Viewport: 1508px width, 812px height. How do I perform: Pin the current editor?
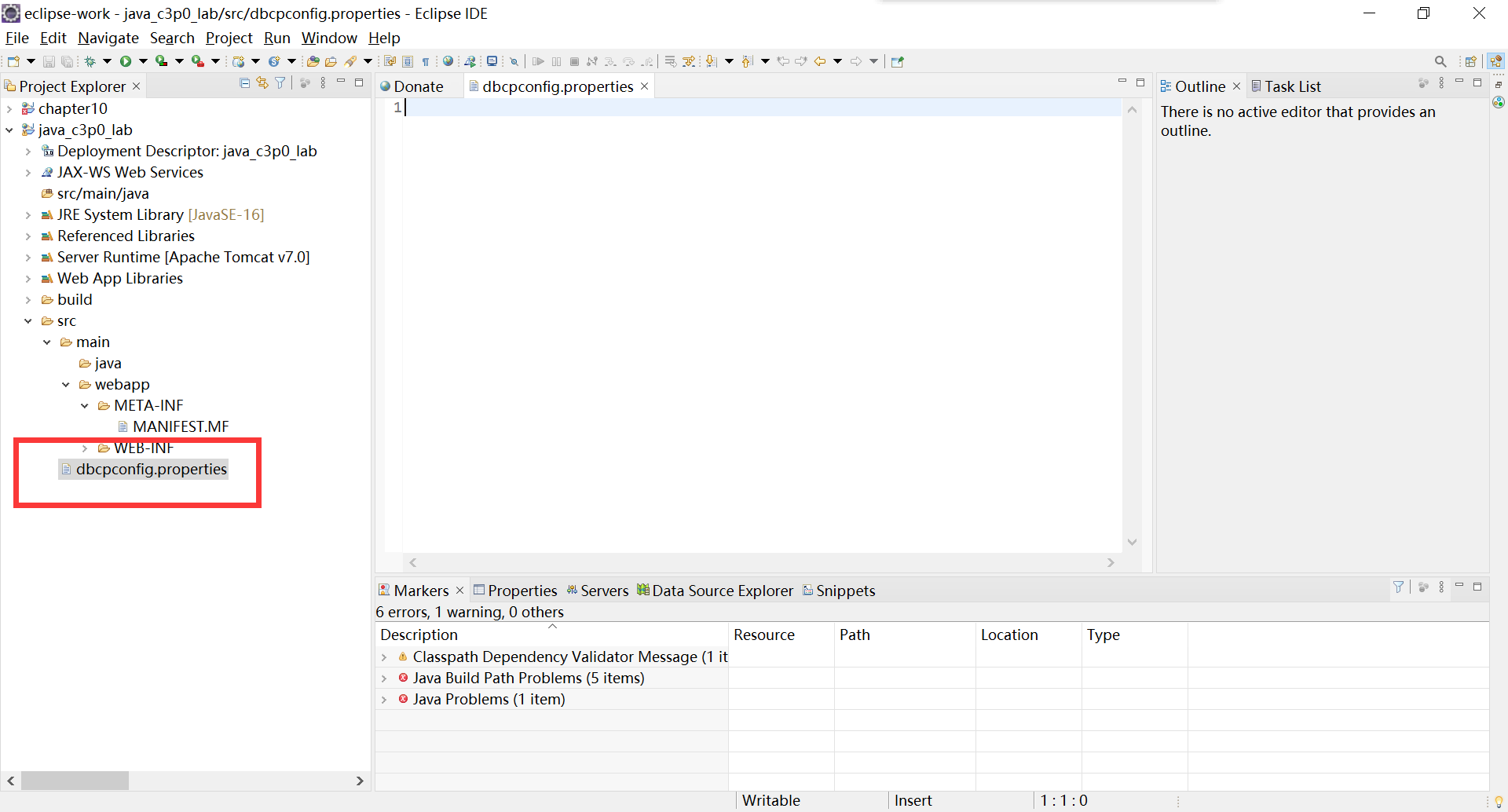tap(897, 60)
